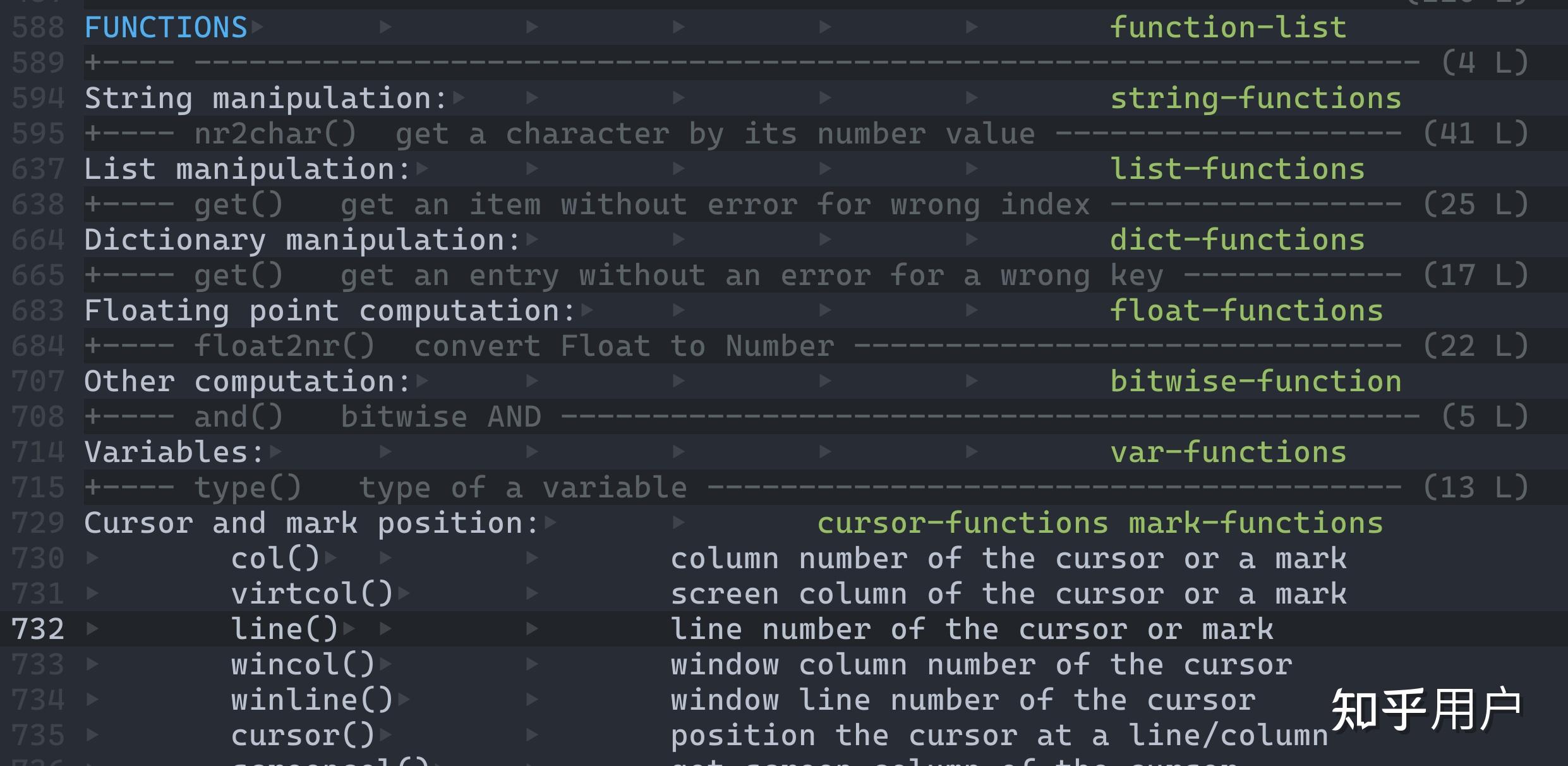The height and width of the screenshot is (766, 1568).
Task: Click the function-list help tag
Action: [x=1227, y=28]
